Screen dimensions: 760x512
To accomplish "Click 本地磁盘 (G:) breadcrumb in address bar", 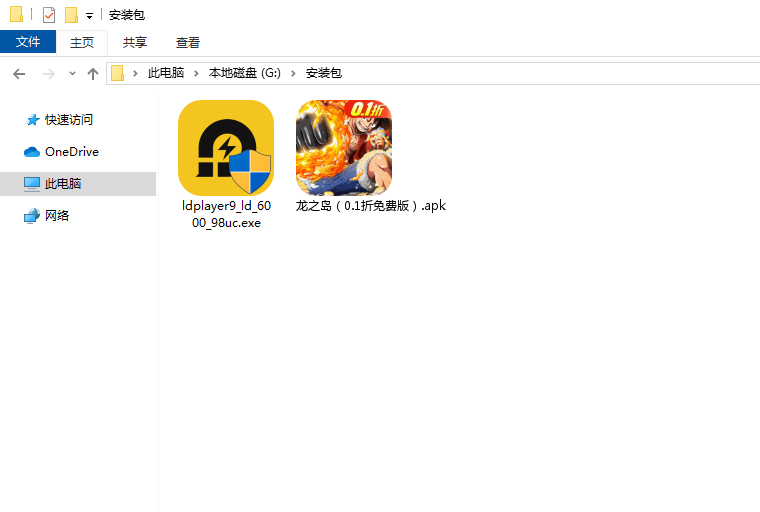I will coord(245,74).
